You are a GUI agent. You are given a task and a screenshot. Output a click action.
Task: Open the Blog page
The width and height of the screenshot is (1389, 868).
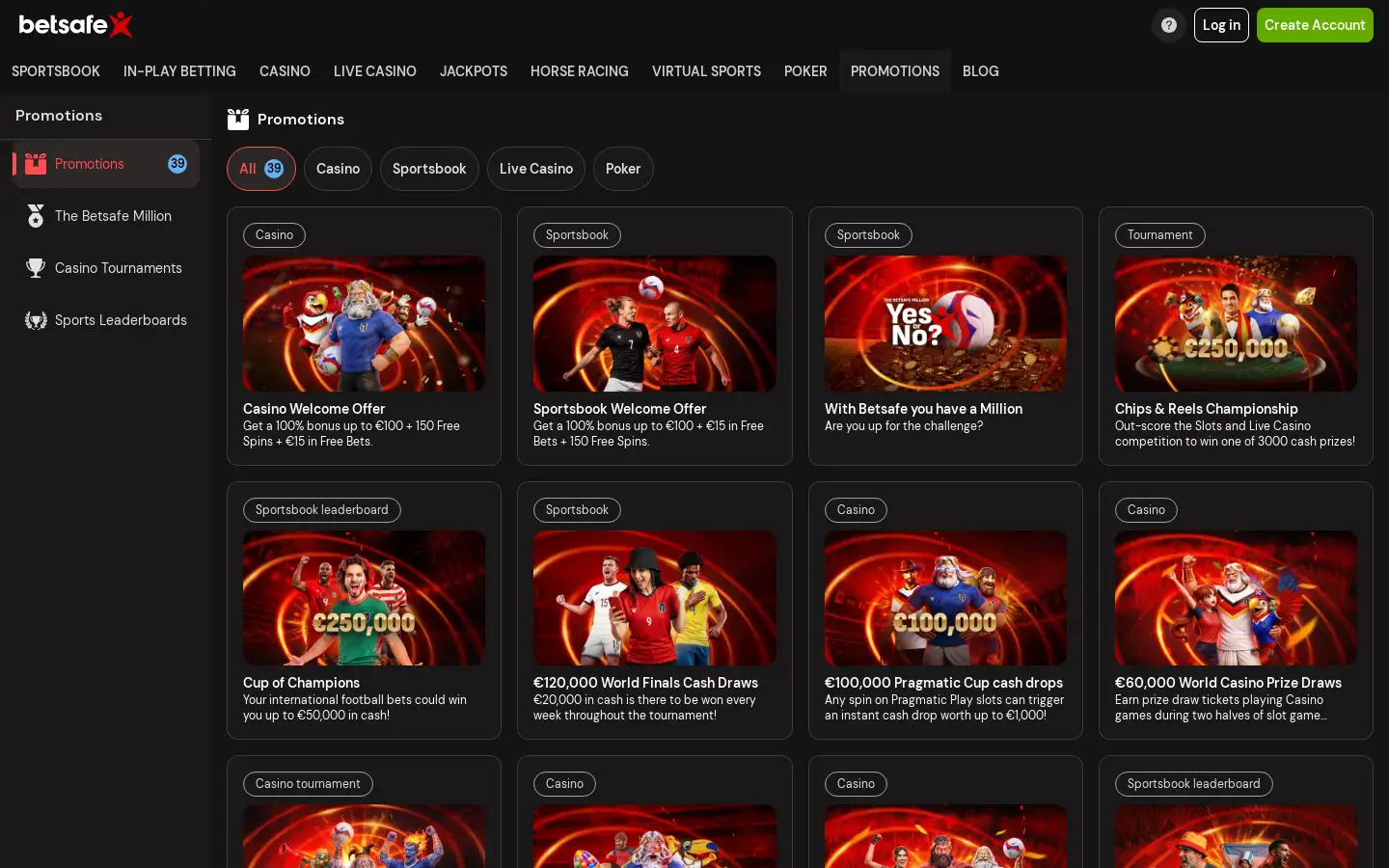(x=981, y=71)
